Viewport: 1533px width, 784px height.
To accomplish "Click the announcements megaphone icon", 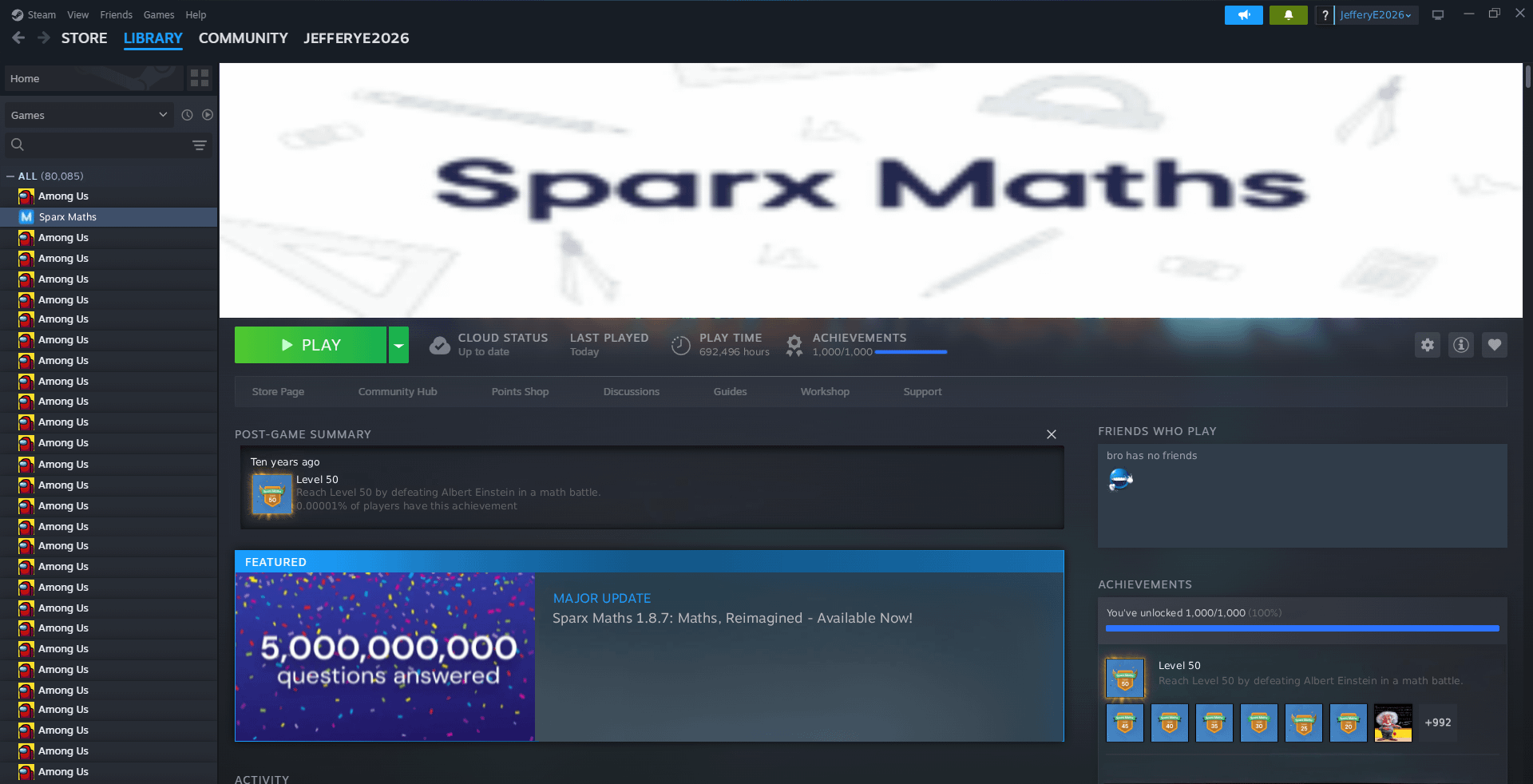I will [x=1243, y=15].
